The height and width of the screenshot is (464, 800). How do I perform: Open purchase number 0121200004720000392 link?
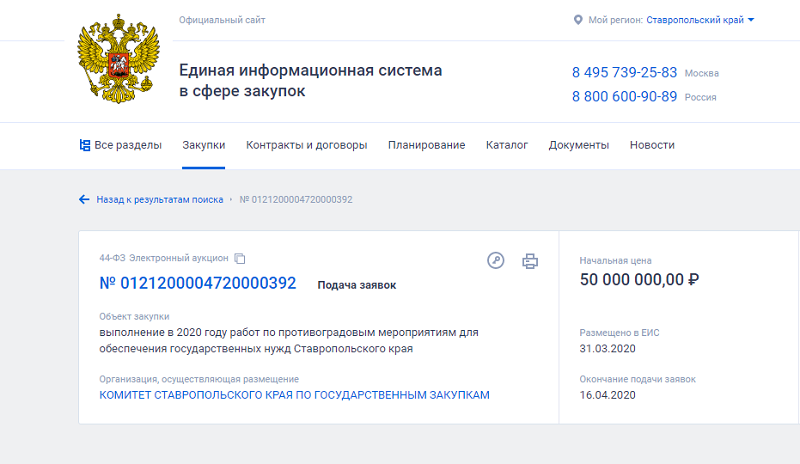coord(198,283)
